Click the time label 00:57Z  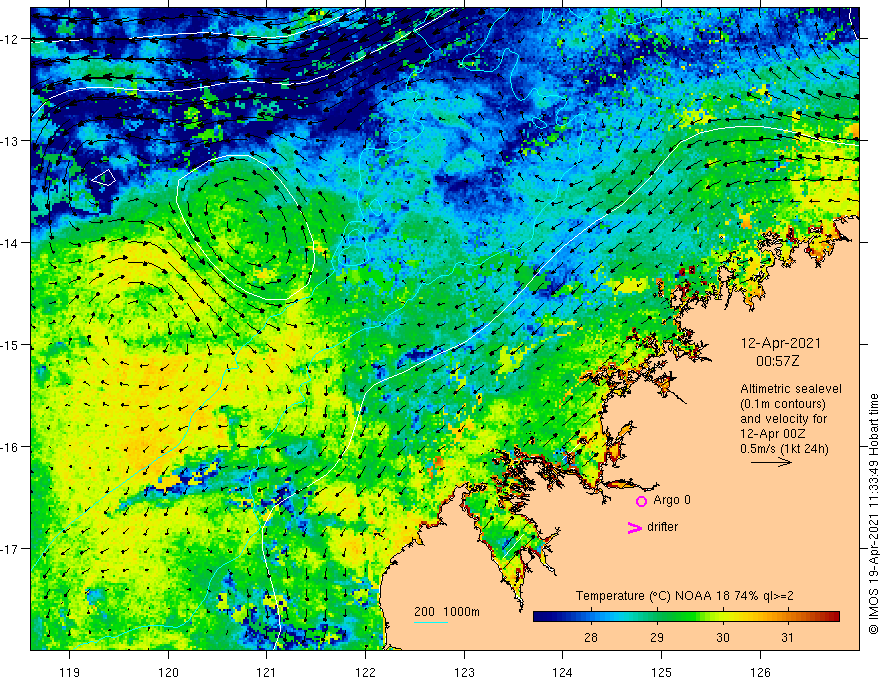point(777,361)
